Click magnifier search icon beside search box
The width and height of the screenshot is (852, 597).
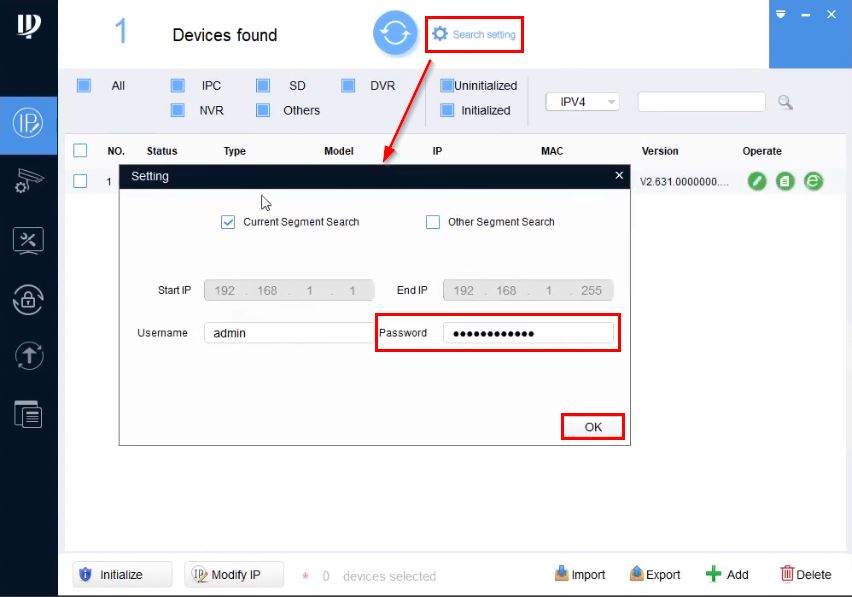coord(785,102)
